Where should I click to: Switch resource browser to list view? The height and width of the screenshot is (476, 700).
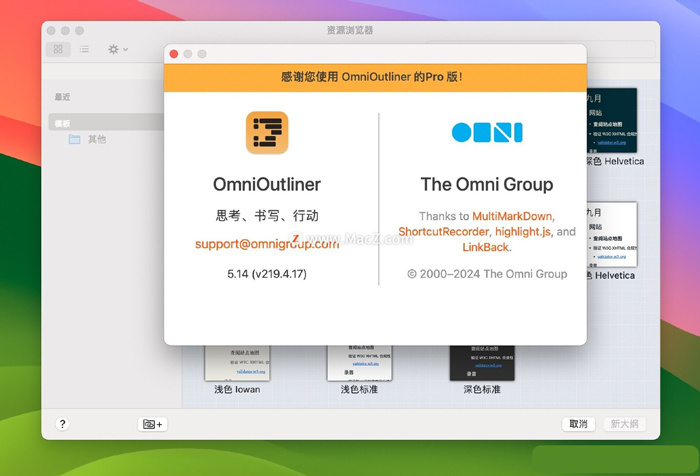pos(84,49)
